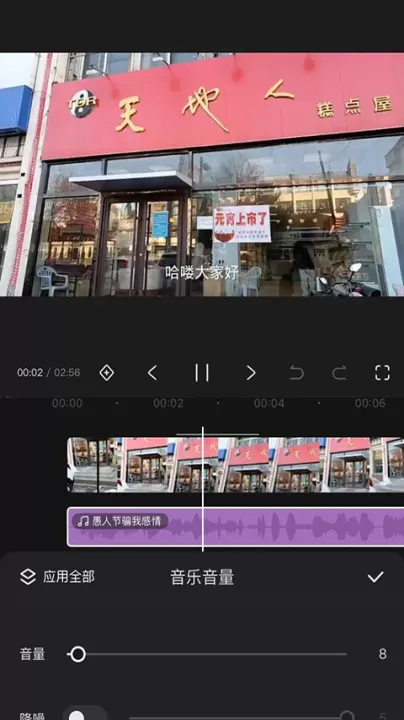
Task: Click the noise reduction slider handle
Action: (x=347, y=716)
